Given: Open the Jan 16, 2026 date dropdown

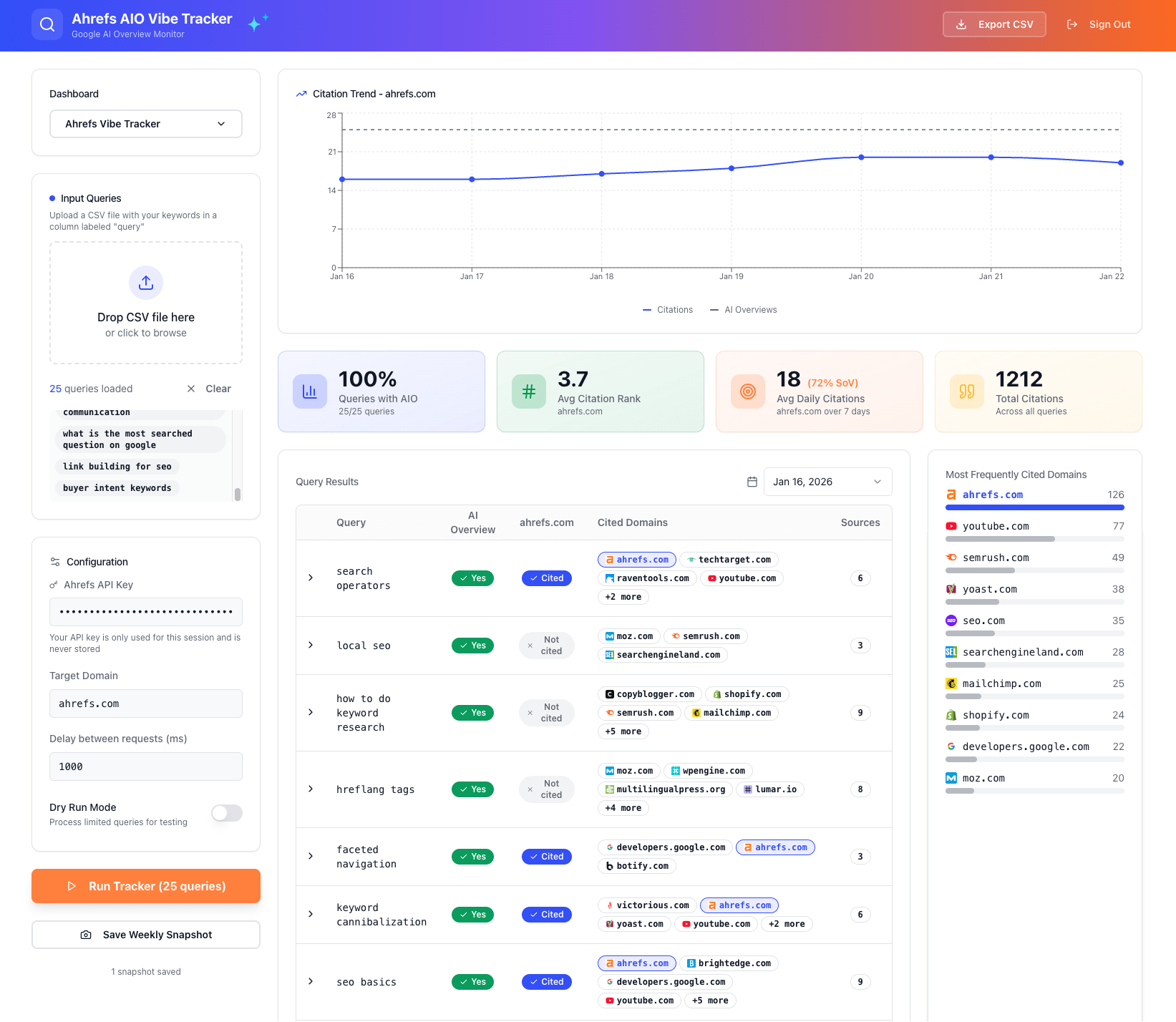Looking at the screenshot, I should click(x=827, y=482).
